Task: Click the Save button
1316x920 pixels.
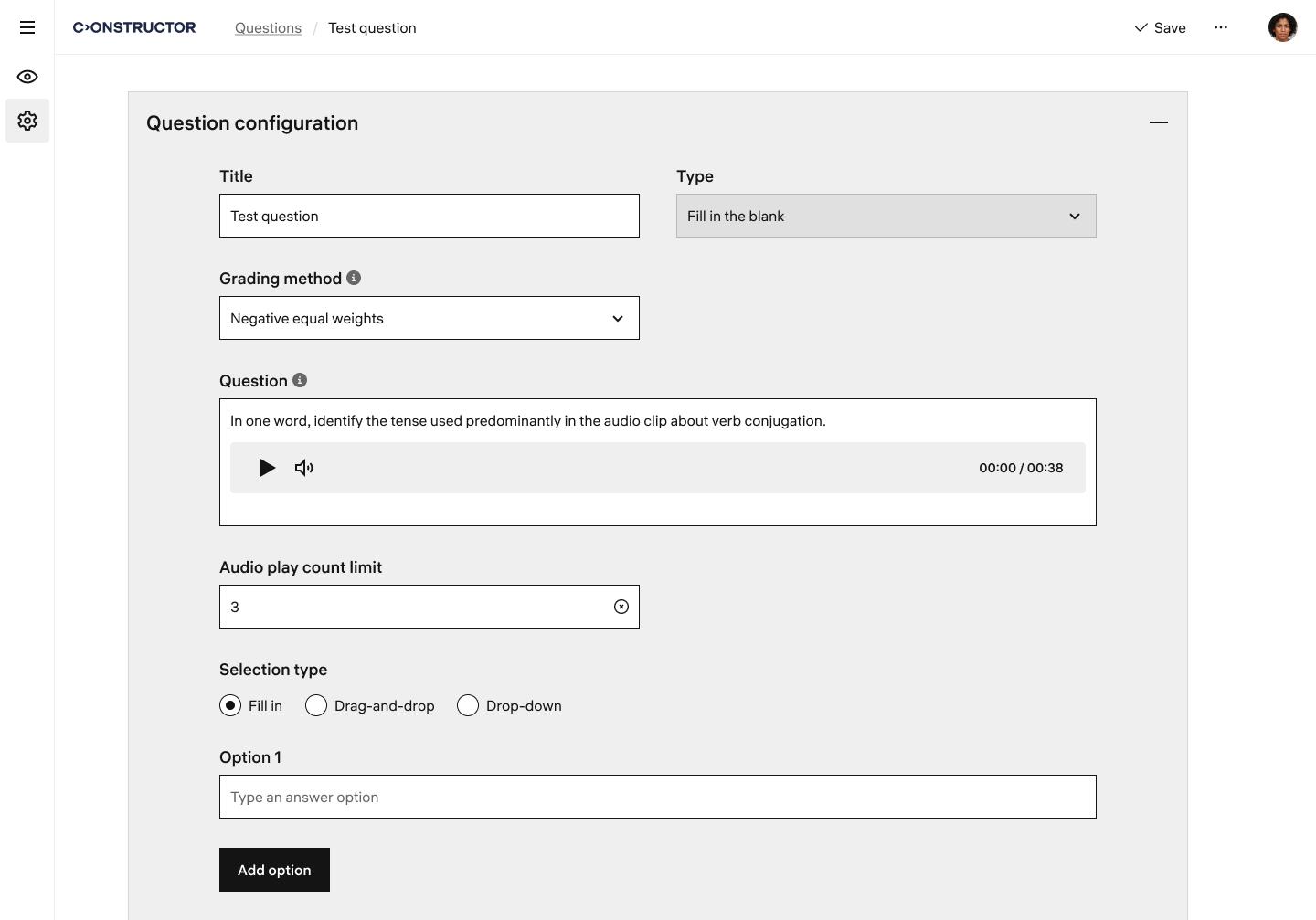Action: 1160,27
